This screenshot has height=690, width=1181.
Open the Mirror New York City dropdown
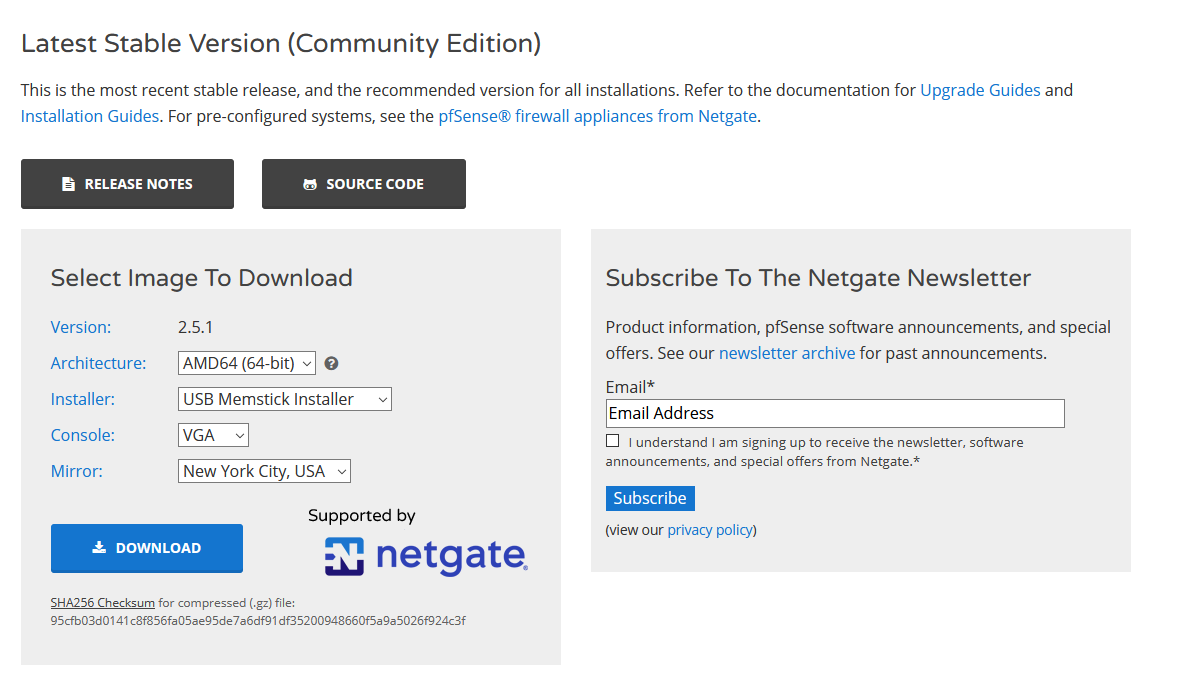coord(264,472)
